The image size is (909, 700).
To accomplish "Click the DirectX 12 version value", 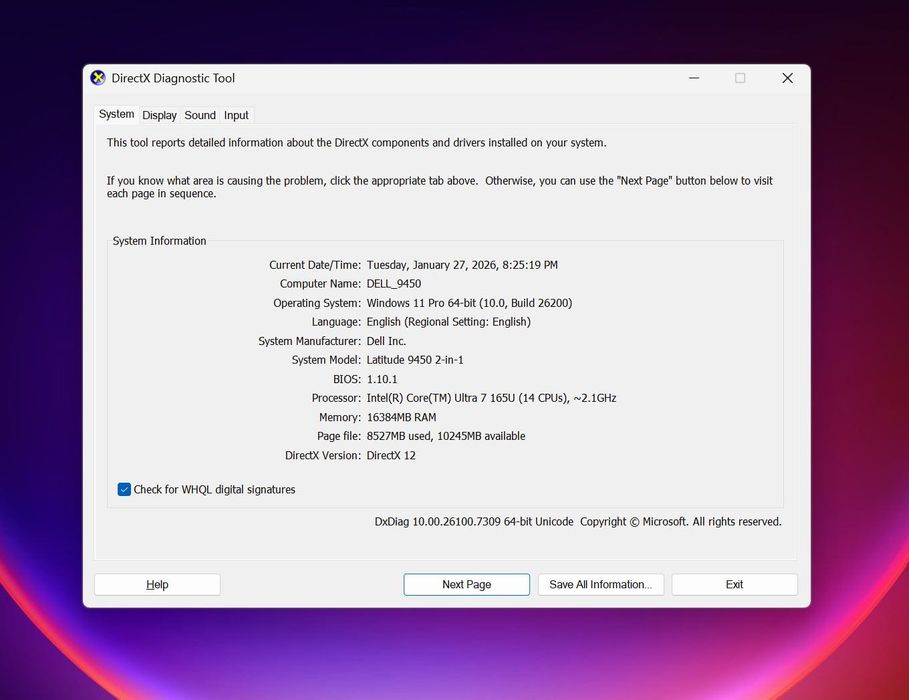I will click(391, 455).
